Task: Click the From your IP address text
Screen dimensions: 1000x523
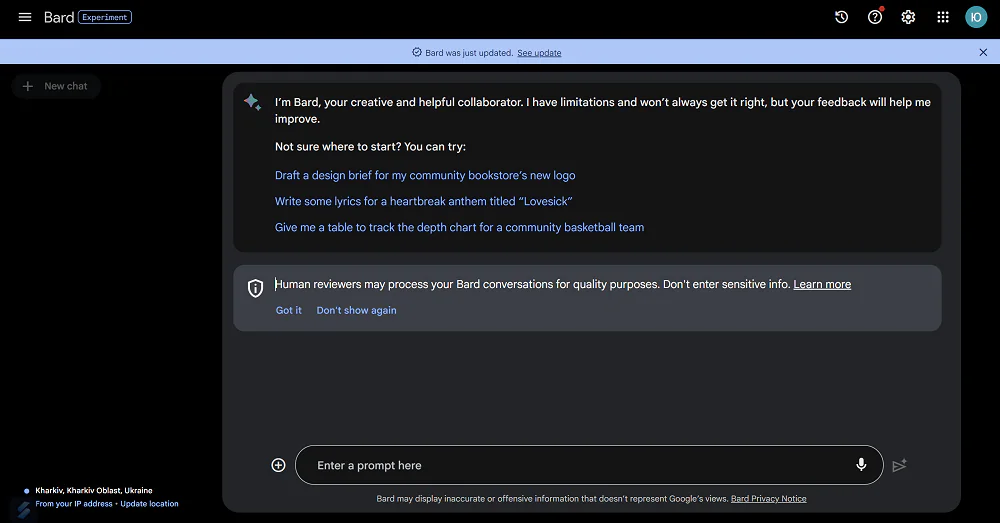Action: click(73, 504)
